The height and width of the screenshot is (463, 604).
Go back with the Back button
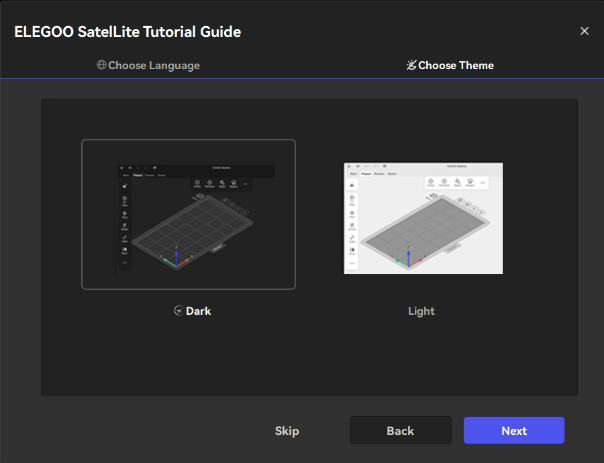[400, 431]
